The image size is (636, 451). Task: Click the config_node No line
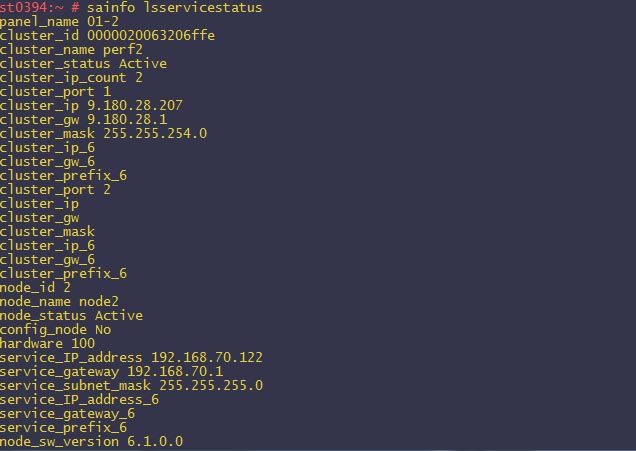tap(56, 330)
